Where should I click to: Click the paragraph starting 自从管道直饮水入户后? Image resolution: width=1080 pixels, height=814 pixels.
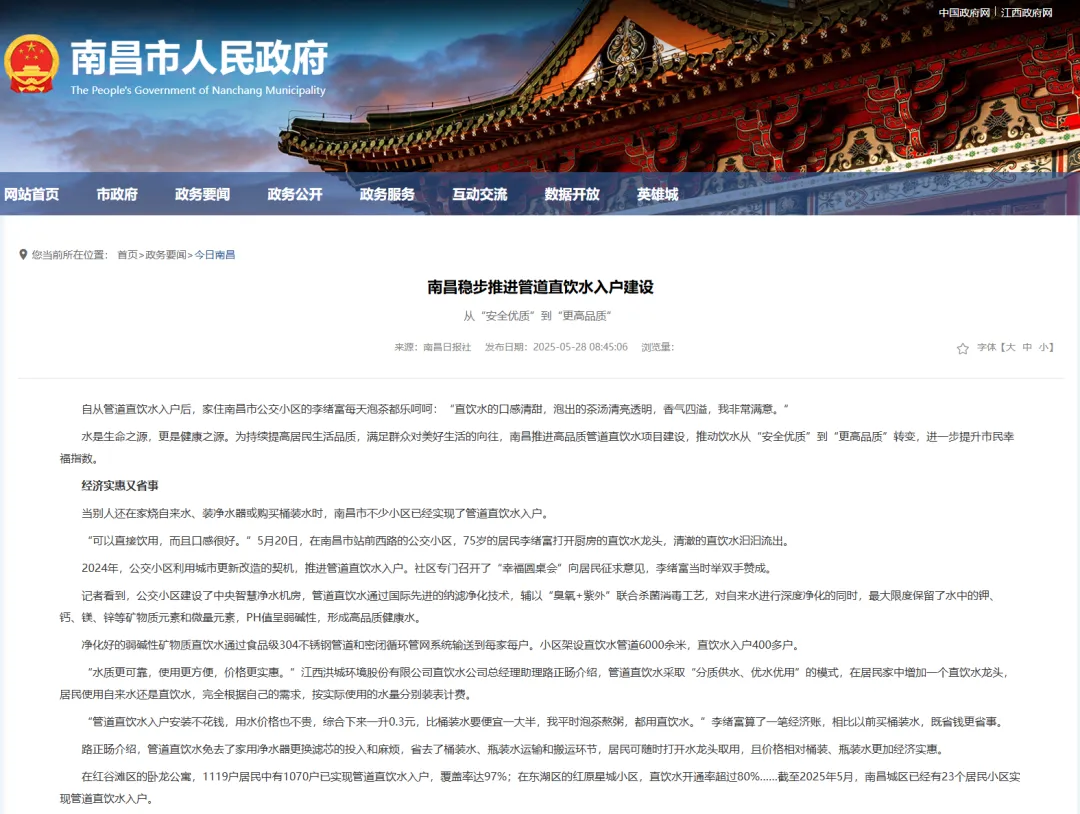click(x=435, y=409)
